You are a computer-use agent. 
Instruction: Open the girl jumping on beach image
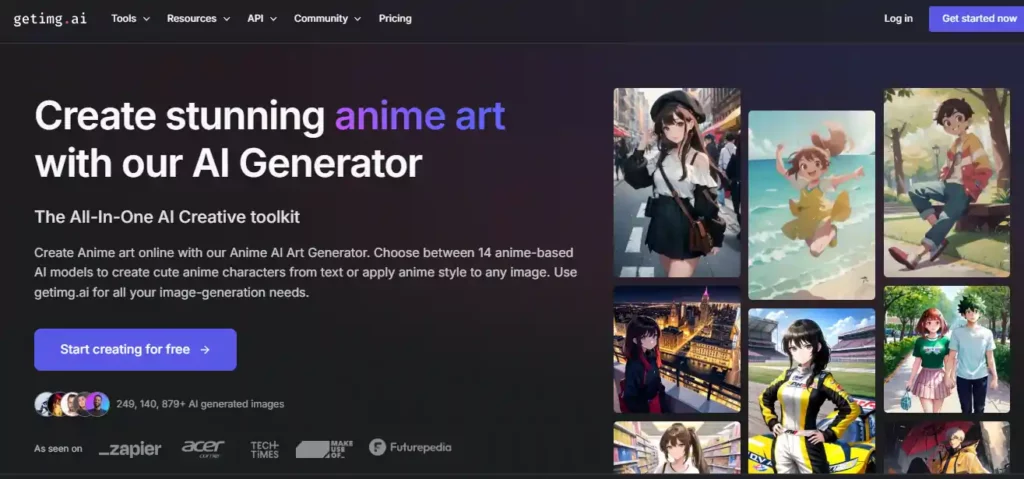[x=811, y=205]
